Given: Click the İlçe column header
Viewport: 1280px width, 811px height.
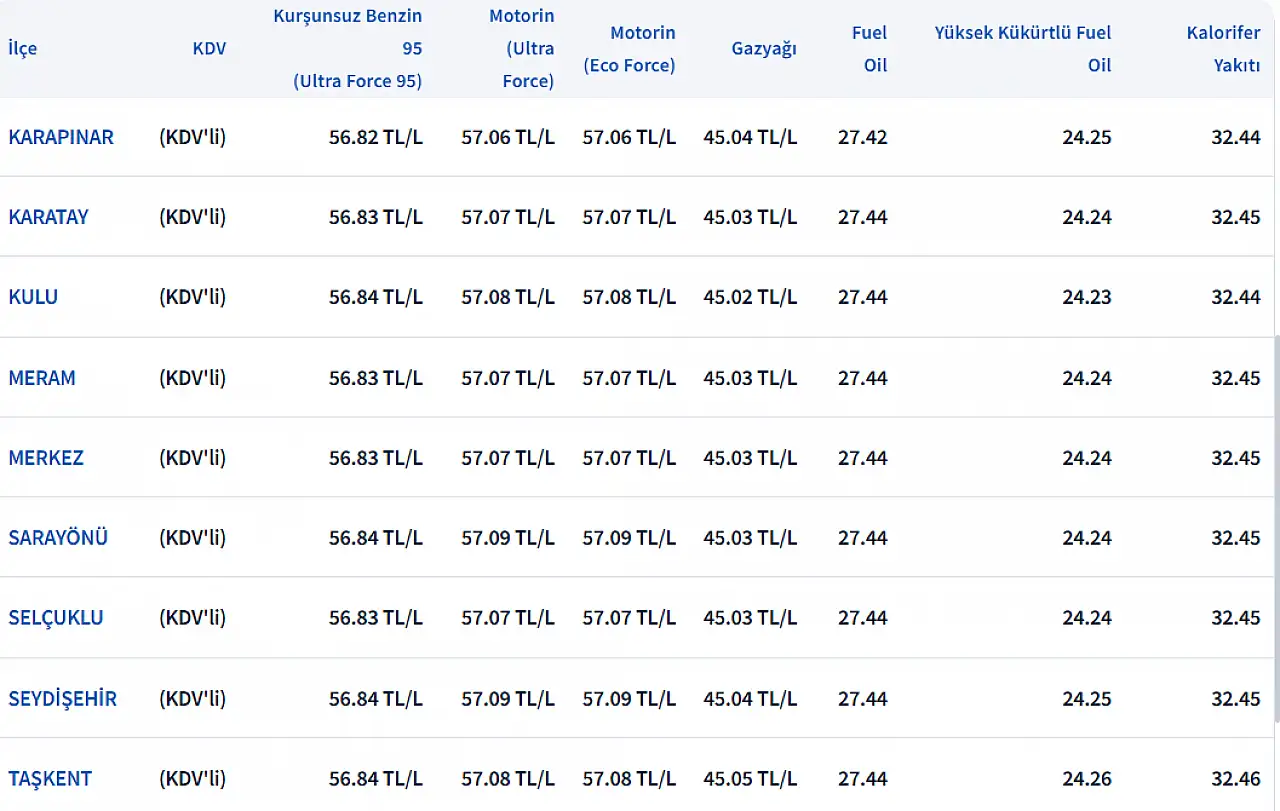Looking at the screenshot, I should click(22, 49).
